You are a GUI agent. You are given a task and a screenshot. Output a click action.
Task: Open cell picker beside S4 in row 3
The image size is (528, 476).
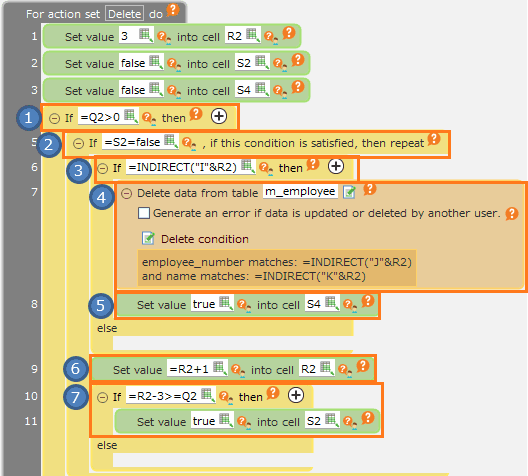click(x=262, y=89)
